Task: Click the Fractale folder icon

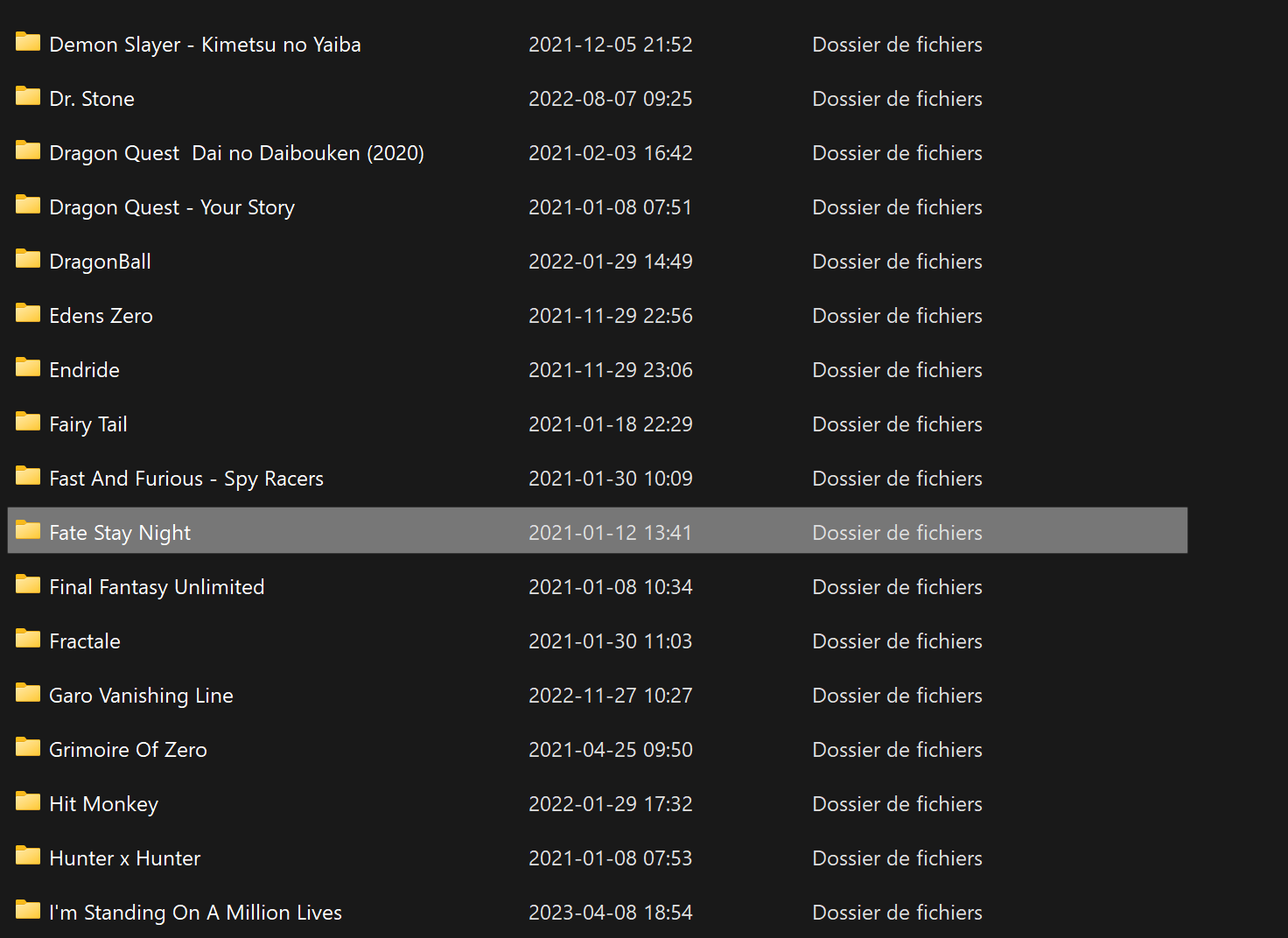Action: 28,639
